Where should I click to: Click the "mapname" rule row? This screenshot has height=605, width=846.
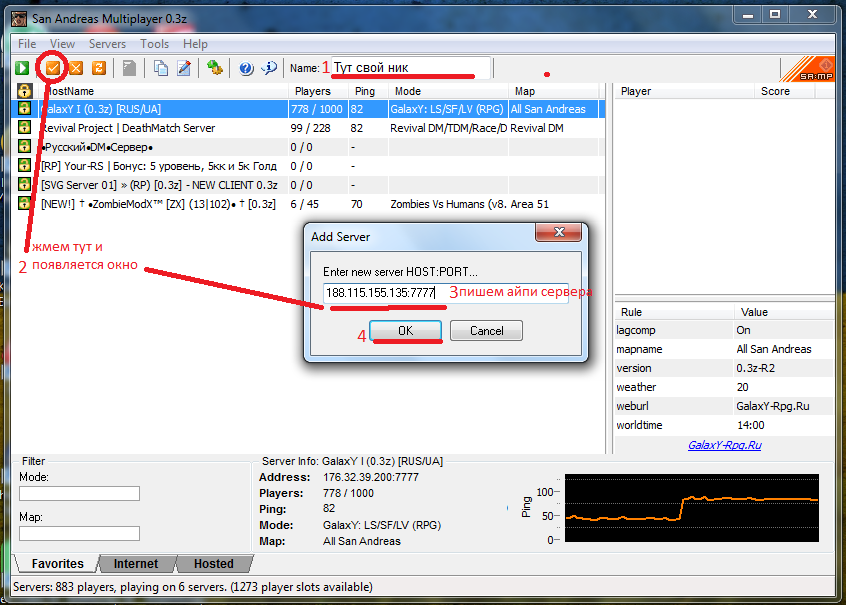[x=724, y=349]
